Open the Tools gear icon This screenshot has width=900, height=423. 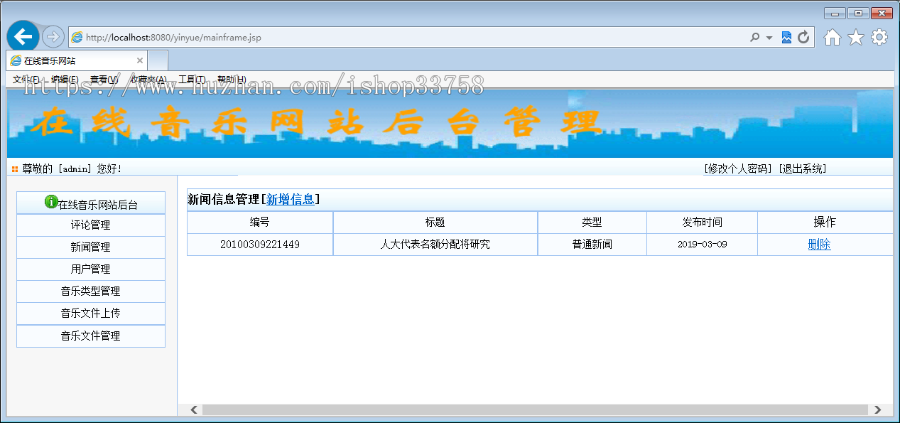(x=879, y=37)
